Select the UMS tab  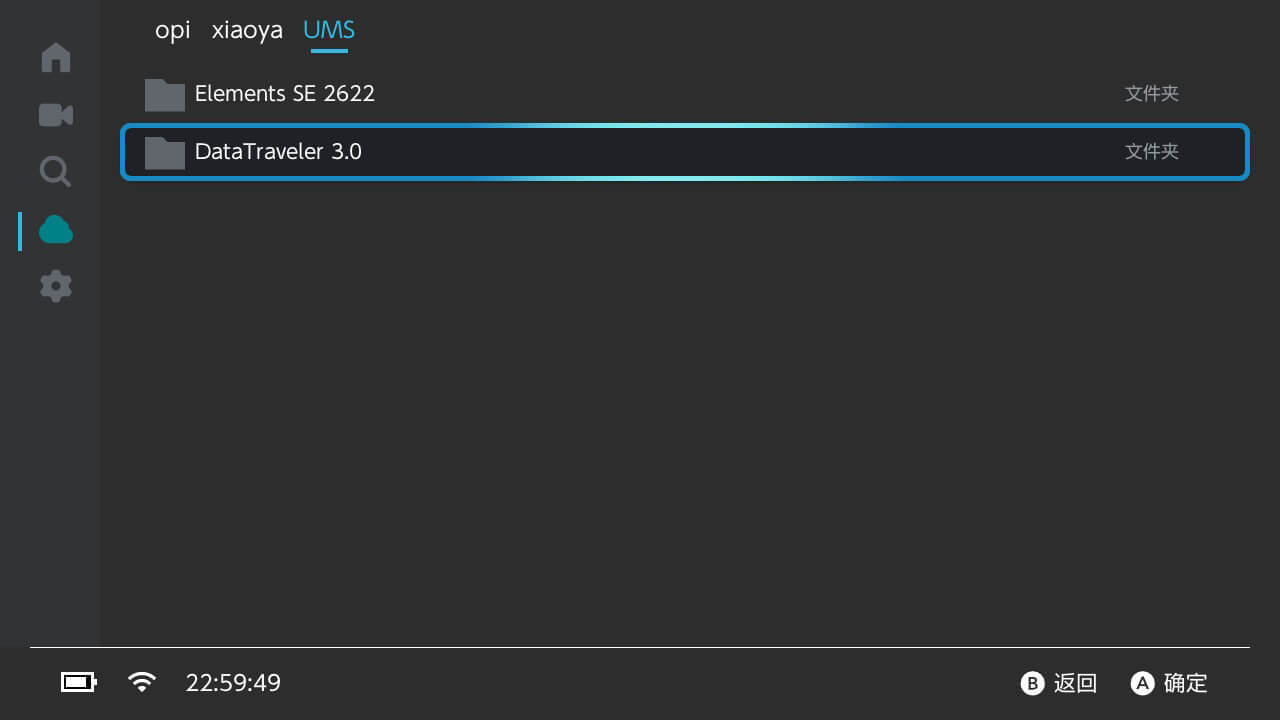click(329, 31)
